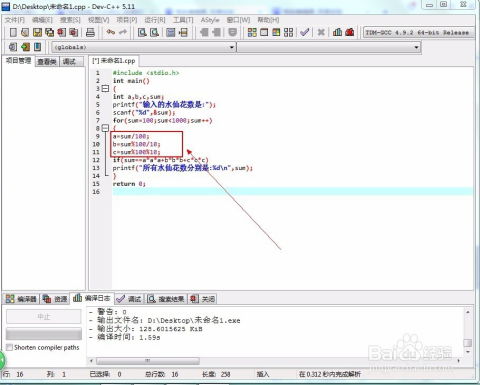480x385 pixels.
Task: Switch to the 调试 tab in bottom panel
Action: point(129,299)
